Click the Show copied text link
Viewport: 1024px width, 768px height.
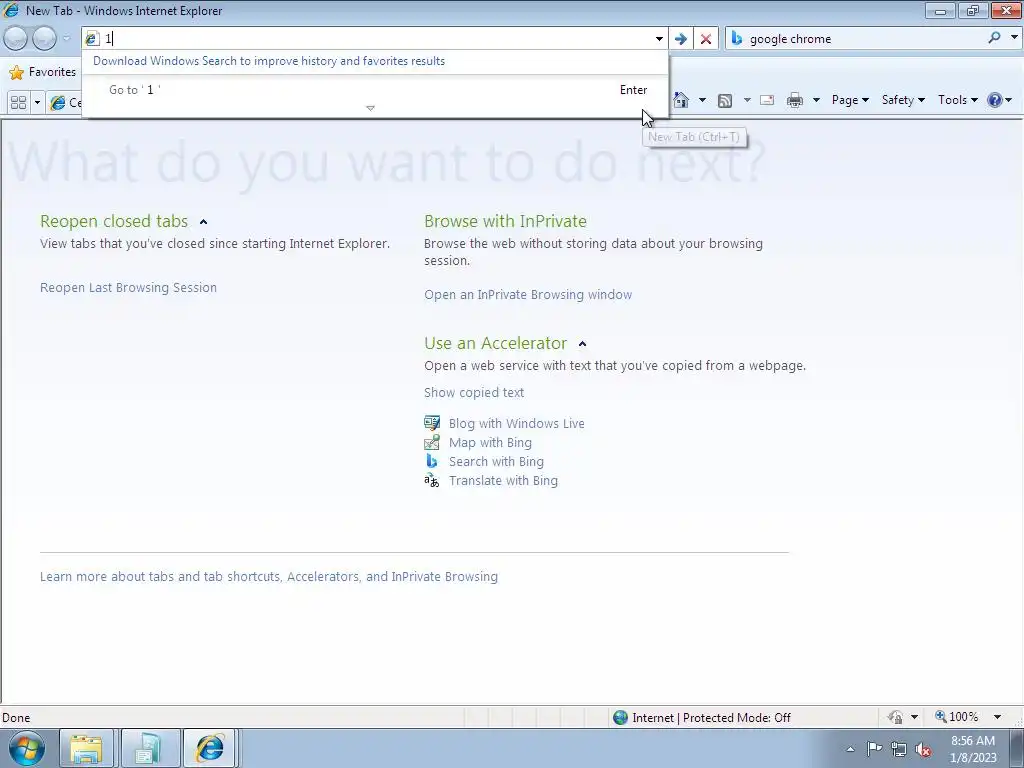point(473,392)
